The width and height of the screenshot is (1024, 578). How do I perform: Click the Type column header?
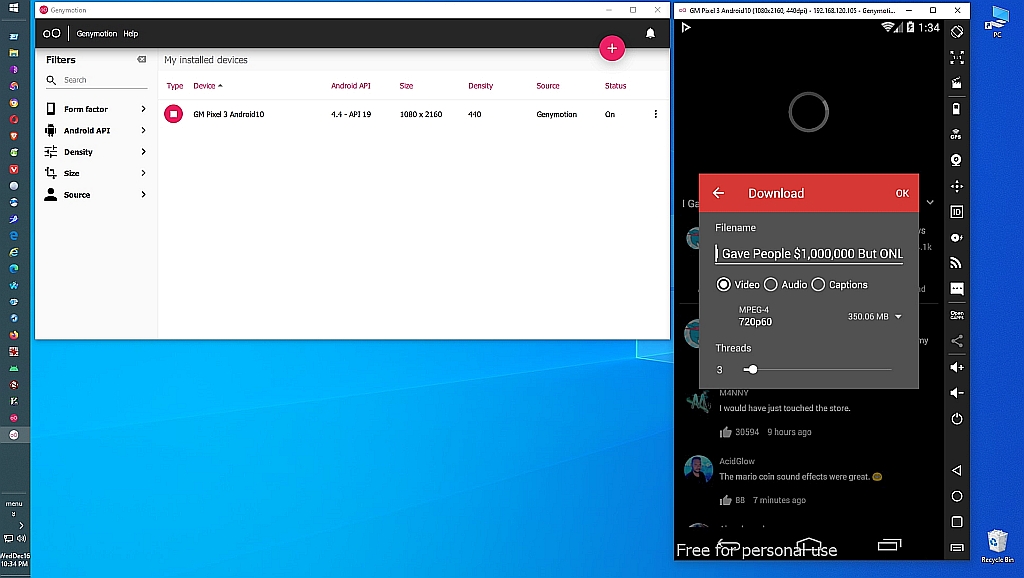[x=175, y=86]
